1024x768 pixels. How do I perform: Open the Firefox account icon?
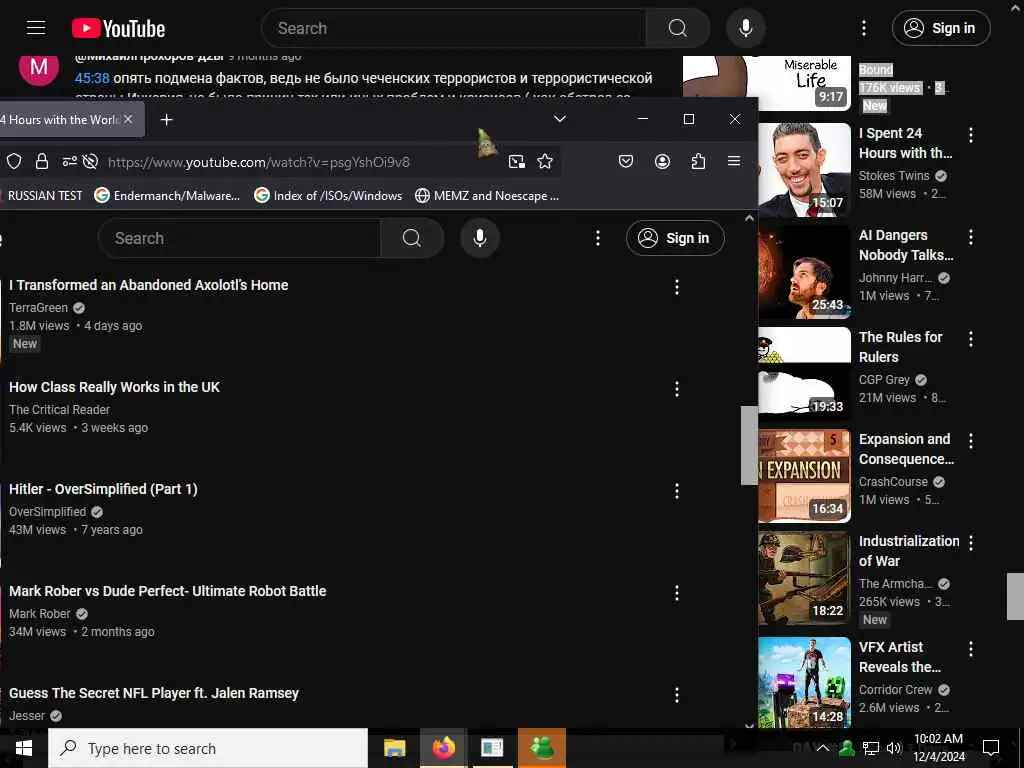tap(662, 161)
